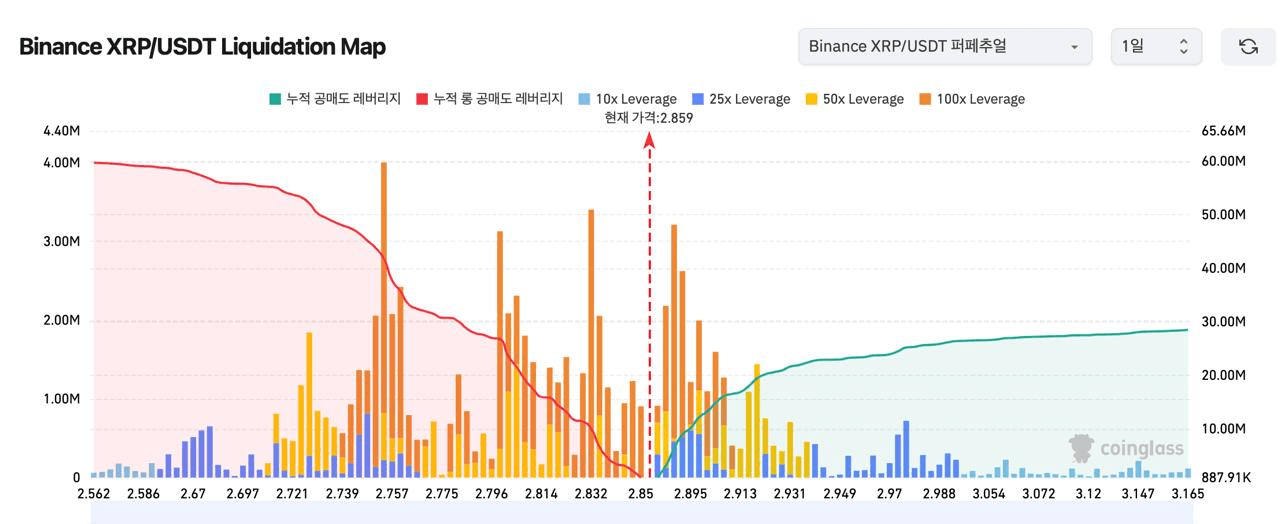
Task: Click the 4.00M left axis label
Action: pyautogui.click(x=62, y=162)
